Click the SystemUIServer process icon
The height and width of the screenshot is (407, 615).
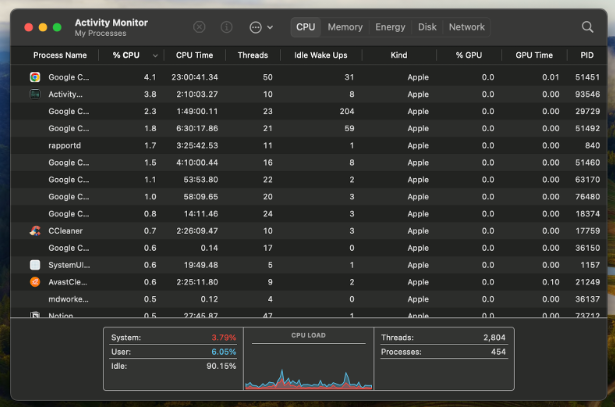35,264
